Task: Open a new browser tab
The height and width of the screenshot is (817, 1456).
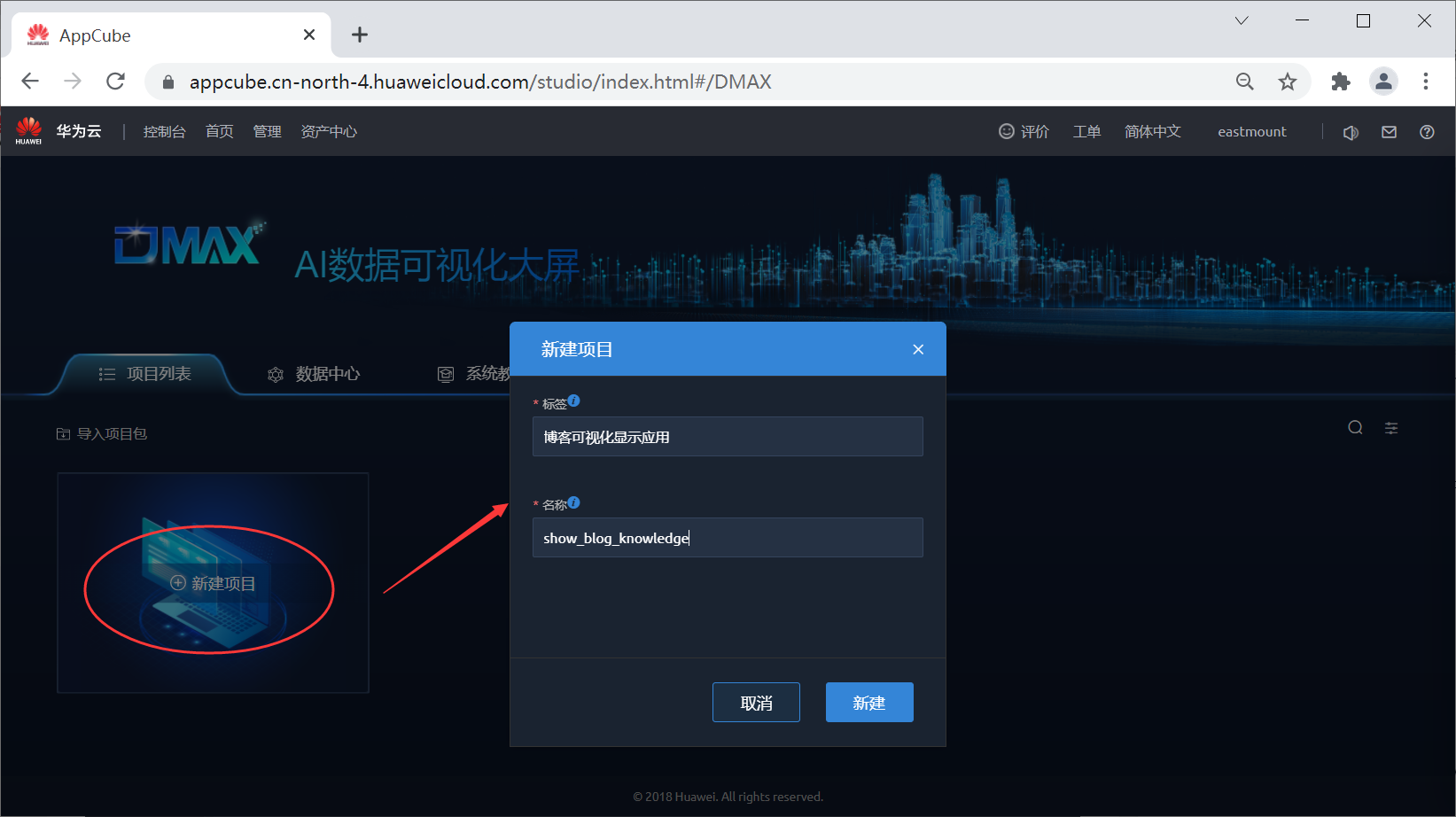Action: pos(359,35)
